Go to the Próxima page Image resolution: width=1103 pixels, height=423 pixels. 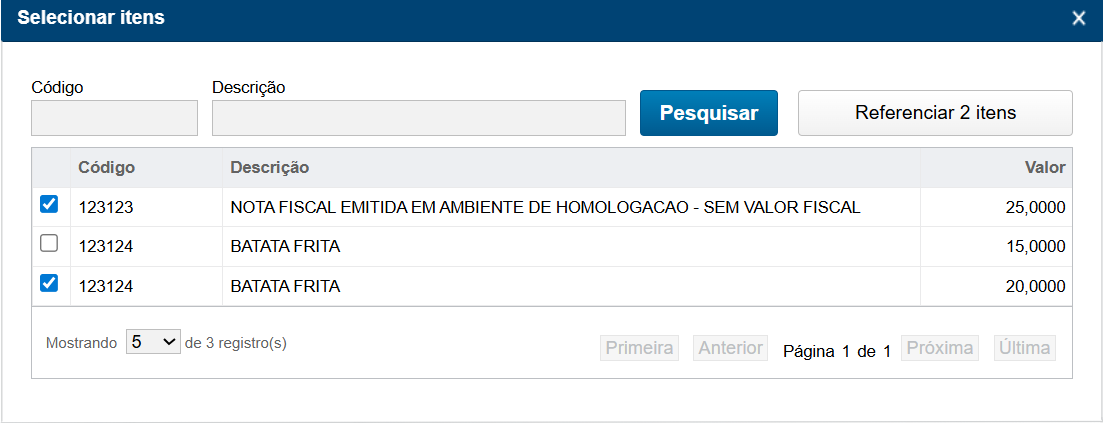(x=939, y=348)
